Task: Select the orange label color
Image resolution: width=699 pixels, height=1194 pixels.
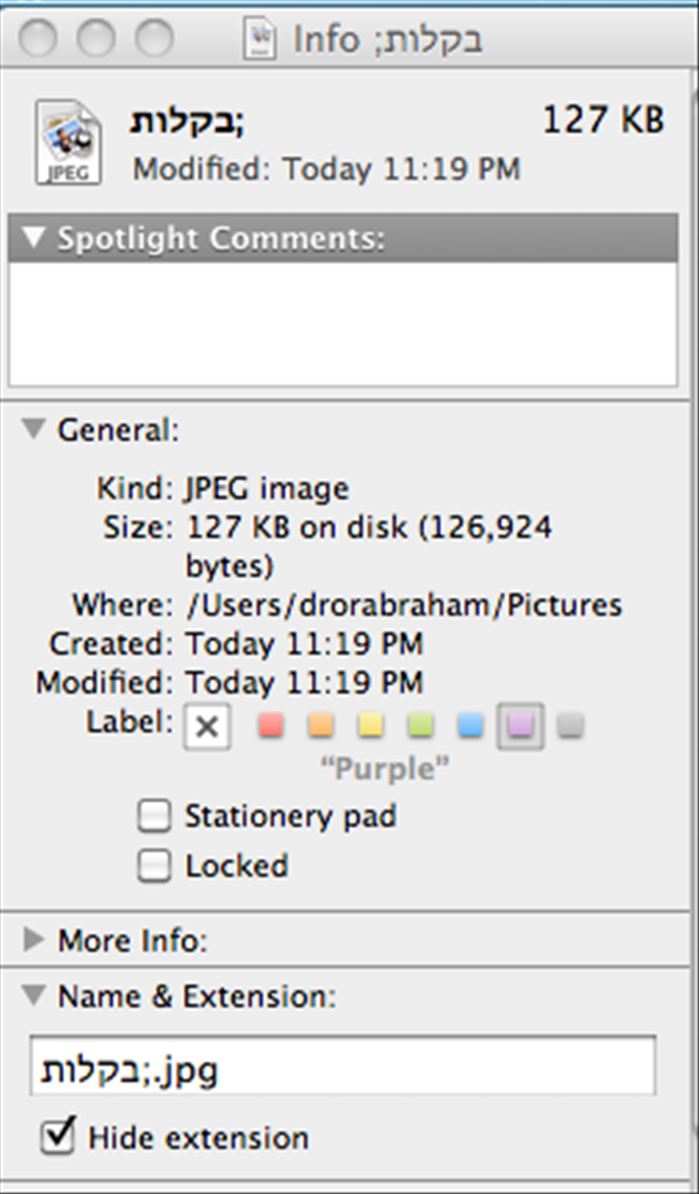Action: coord(321,725)
